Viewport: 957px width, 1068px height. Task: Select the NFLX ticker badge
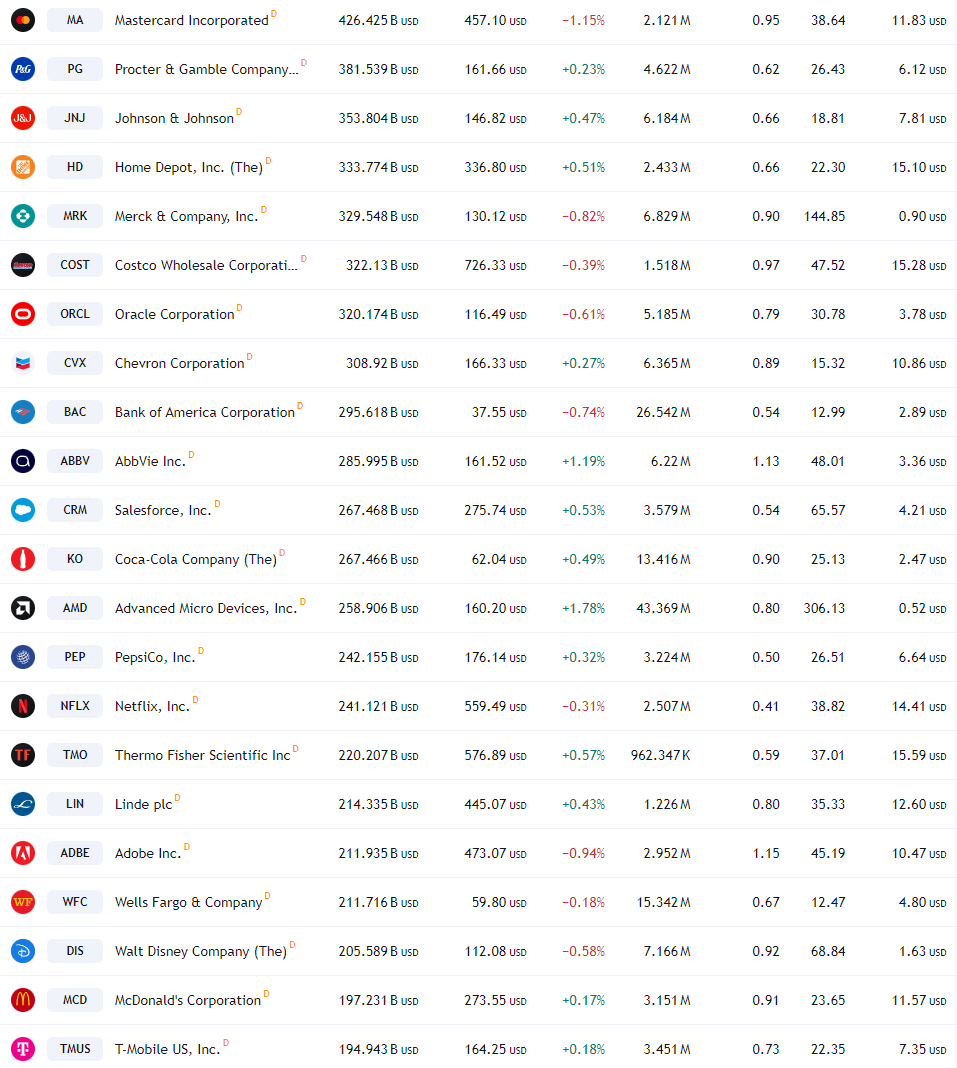coord(75,706)
